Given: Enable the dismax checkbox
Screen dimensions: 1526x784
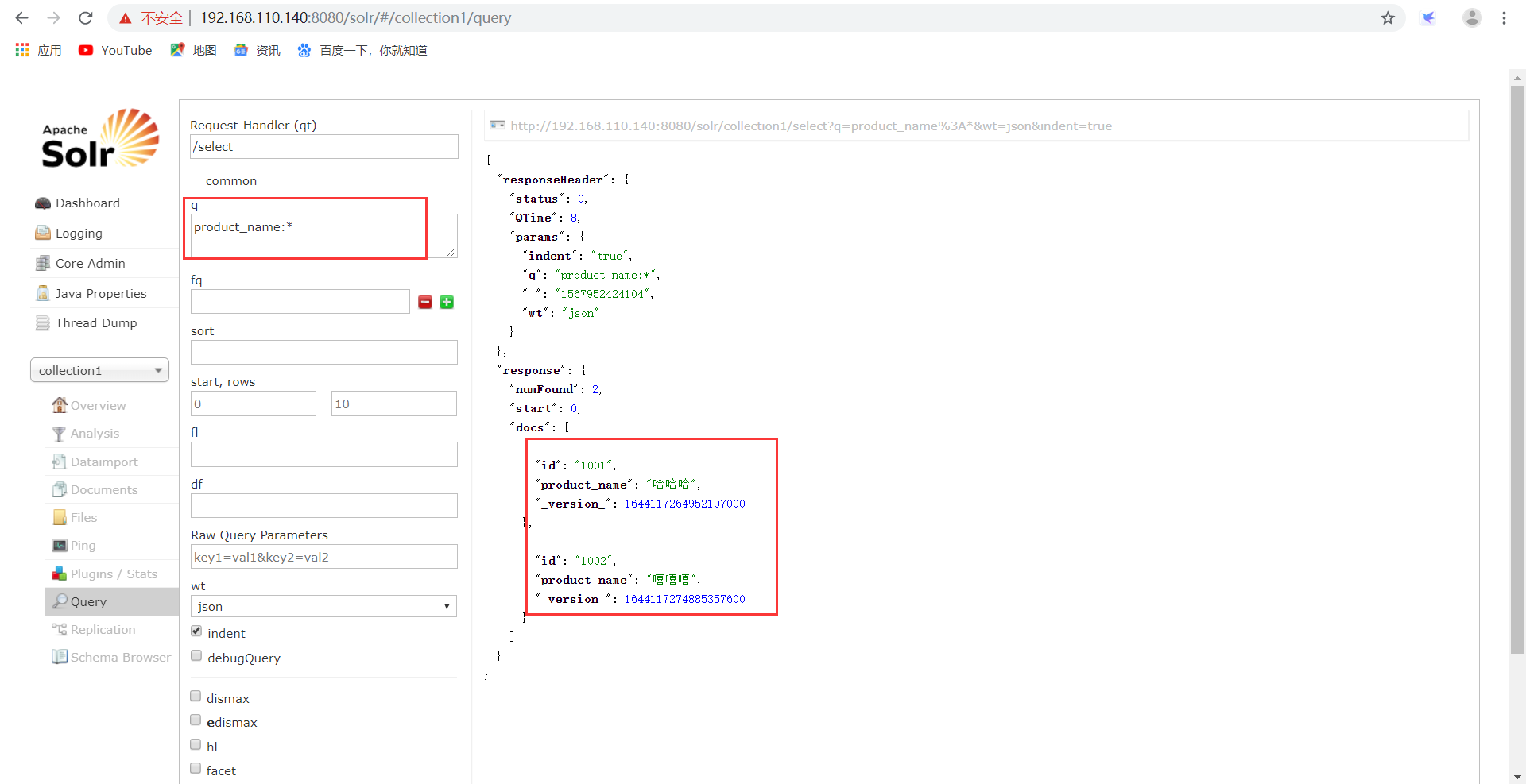Looking at the screenshot, I should point(196,696).
